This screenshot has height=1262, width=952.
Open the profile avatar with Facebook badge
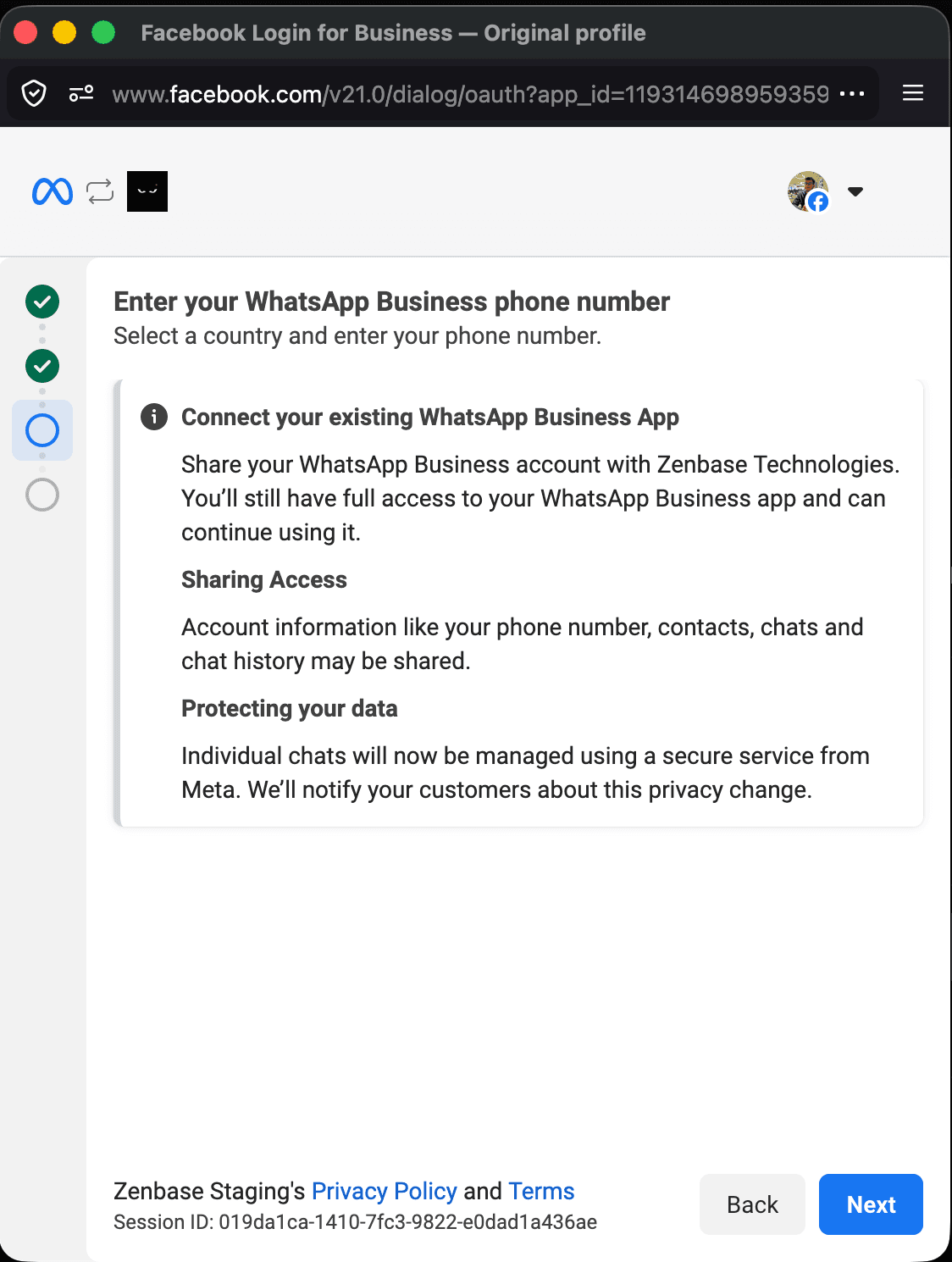(808, 191)
